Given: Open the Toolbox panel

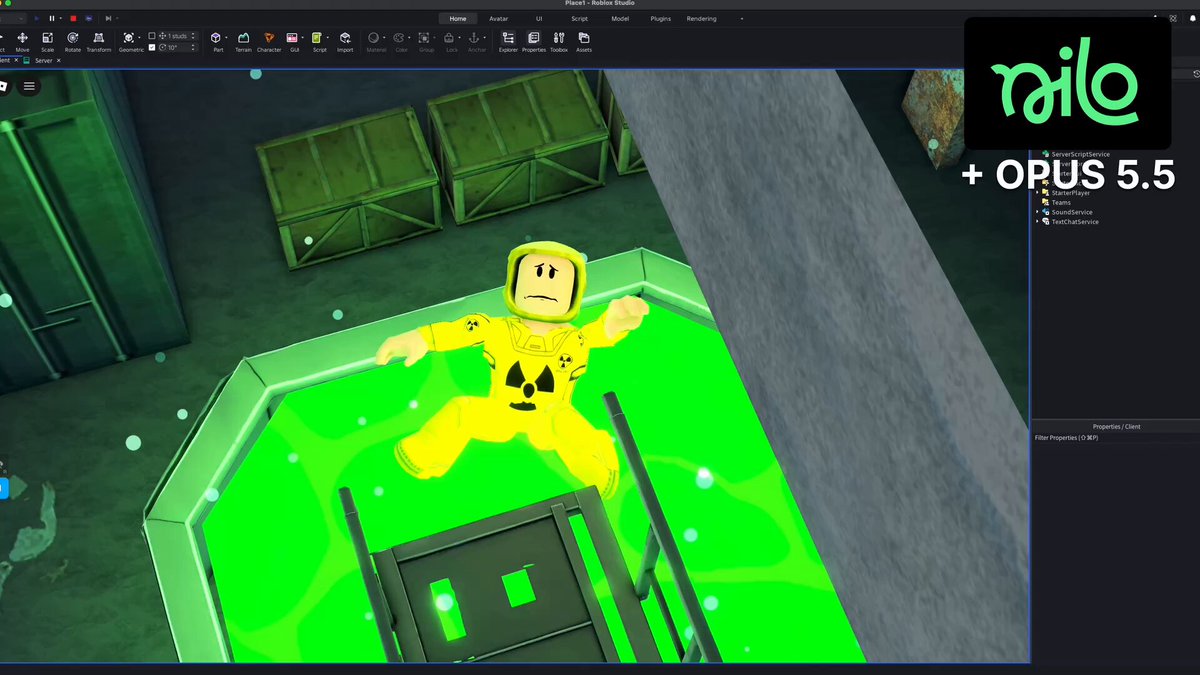Looking at the screenshot, I should [x=559, y=41].
